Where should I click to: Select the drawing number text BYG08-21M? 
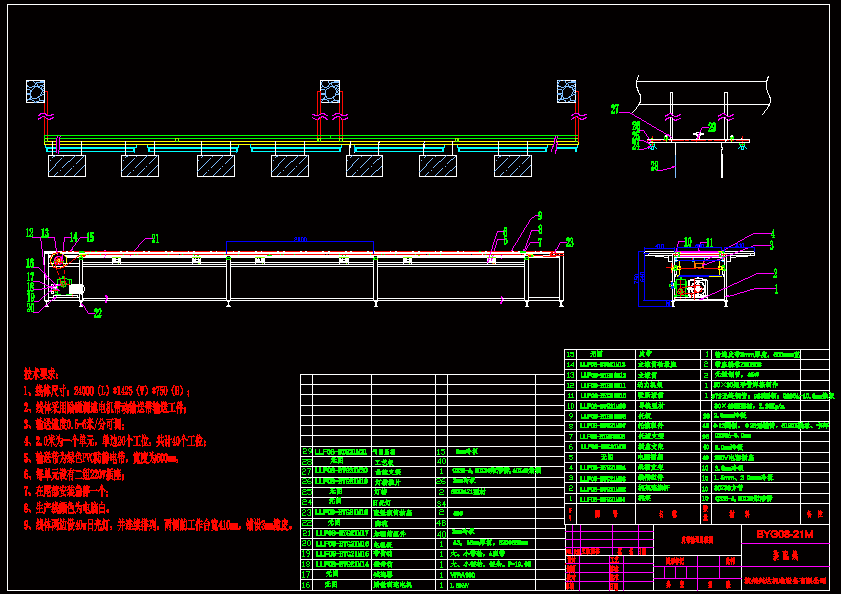point(785,534)
